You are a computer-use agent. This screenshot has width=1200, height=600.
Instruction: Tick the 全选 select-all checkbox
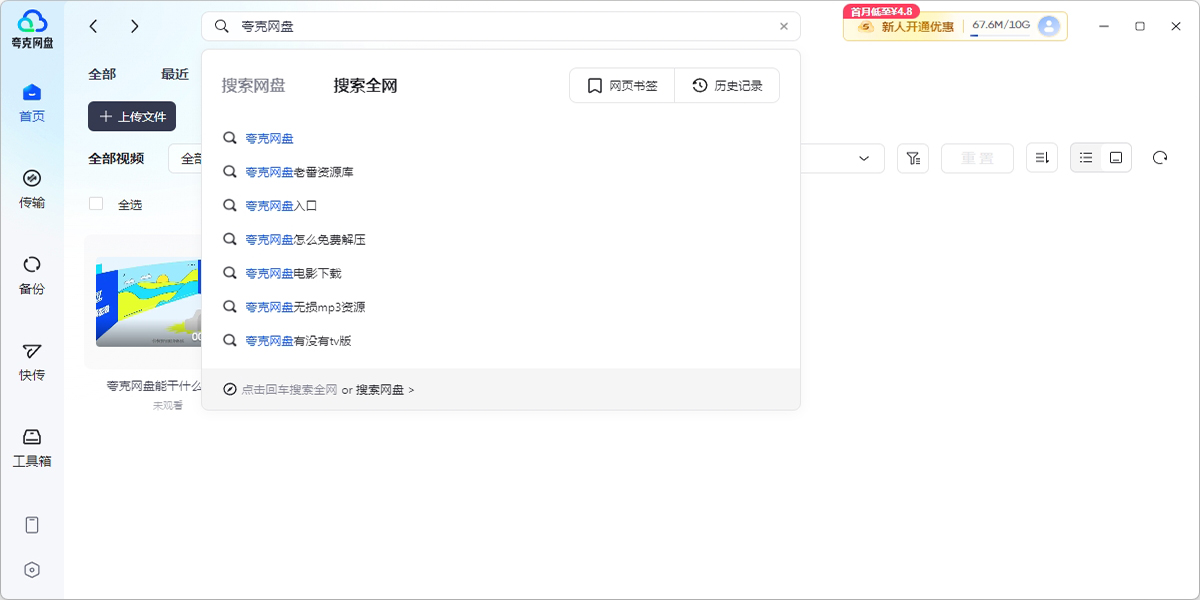click(x=96, y=204)
